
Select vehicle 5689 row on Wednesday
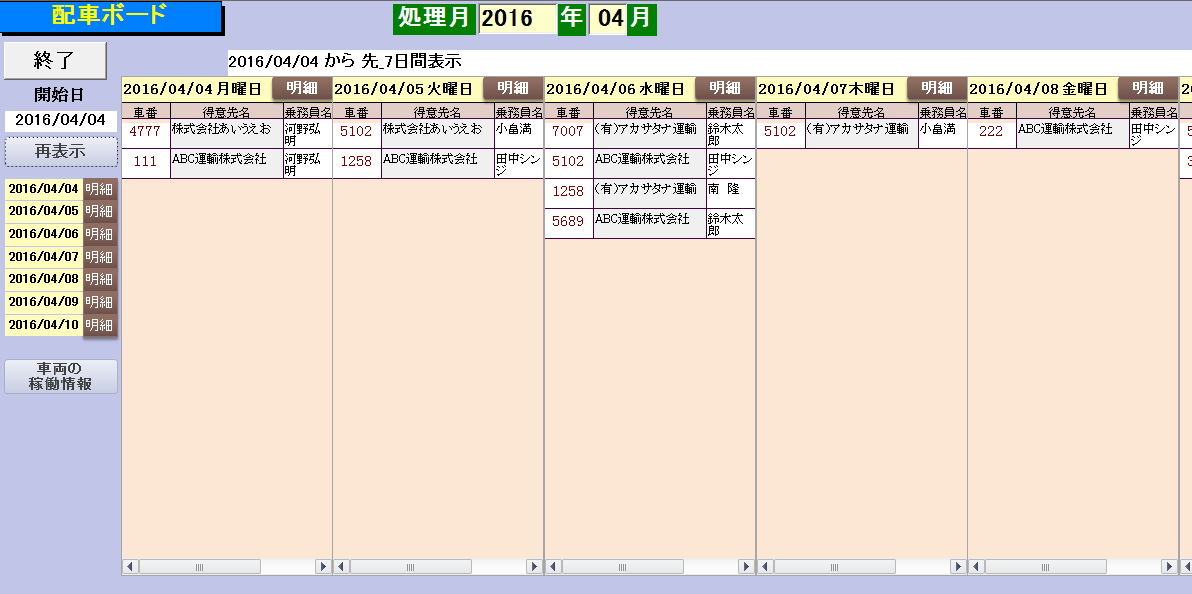click(568, 222)
